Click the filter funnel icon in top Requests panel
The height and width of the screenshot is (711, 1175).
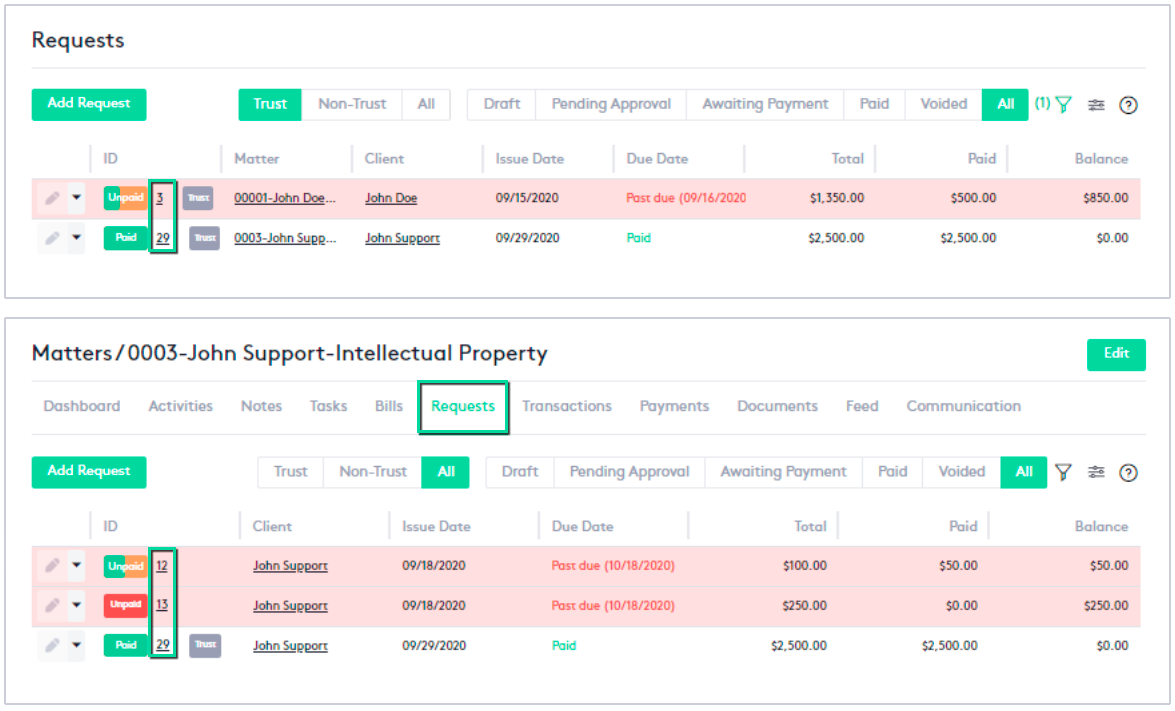coord(1064,105)
